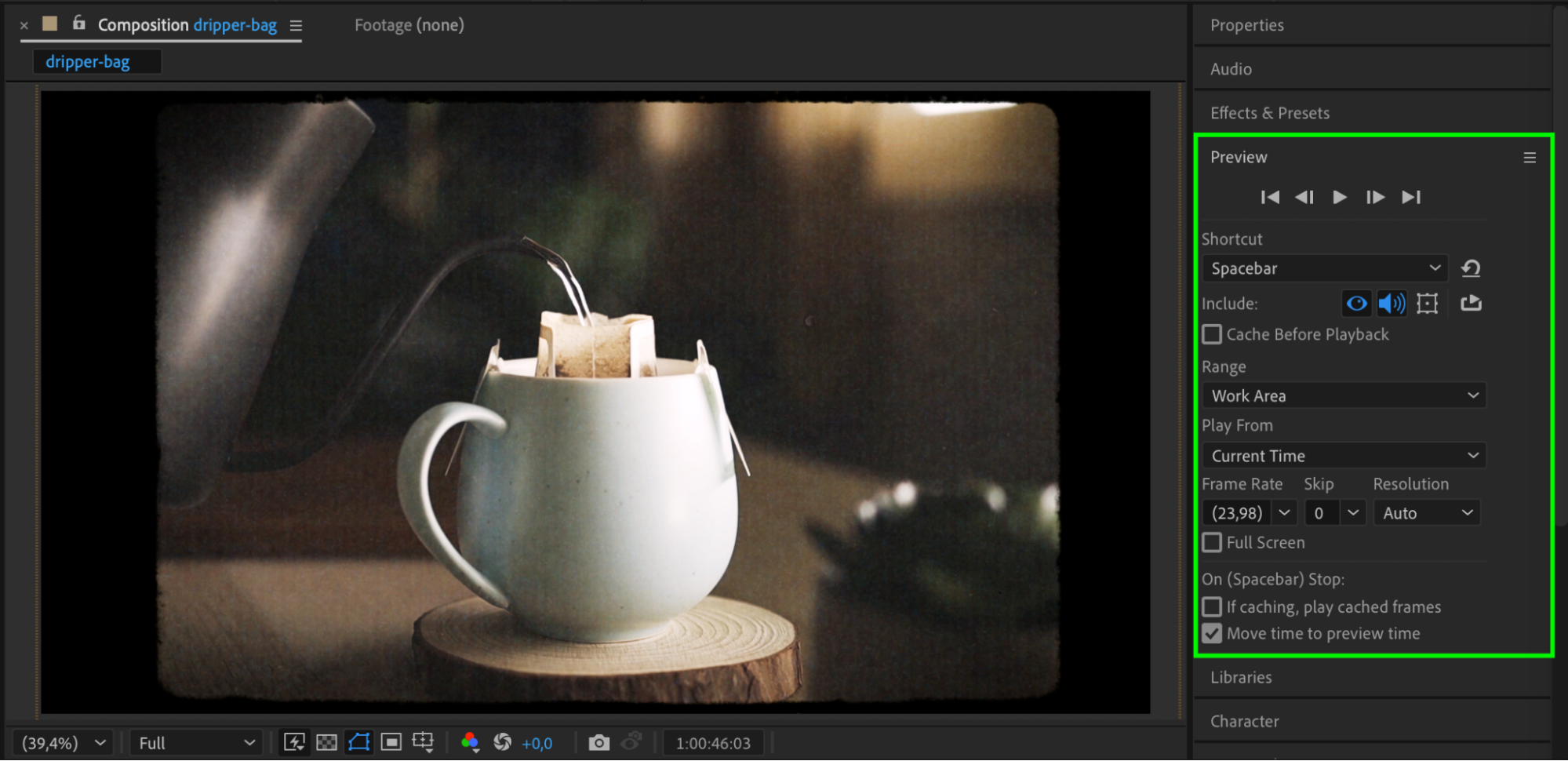Reset the preview shortcut settings
Screen dimensions: 1568x761
[1471, 268]
